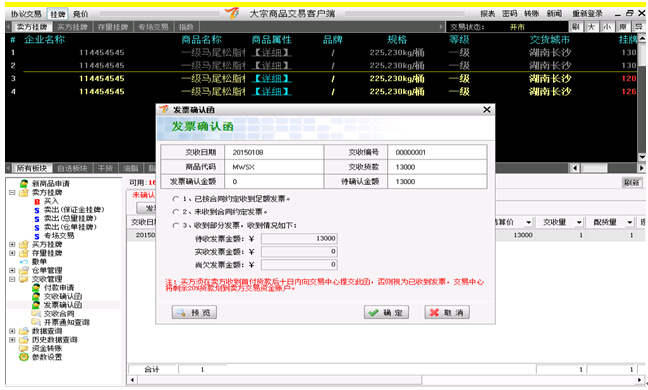Collapse the 交收管理 tree folder
This screenshot has height=390, width=648.
(x=12, y=279)
